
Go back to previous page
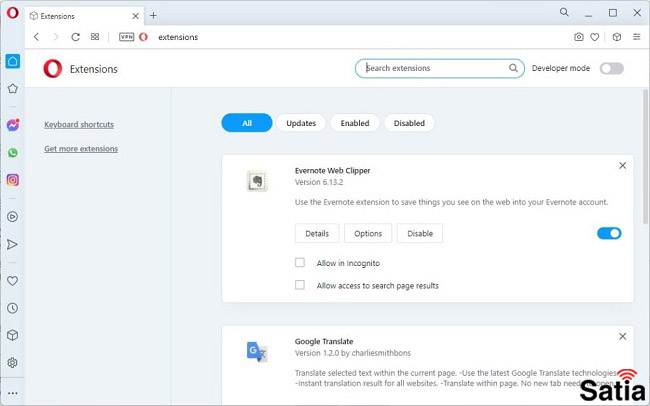[36, 37]
